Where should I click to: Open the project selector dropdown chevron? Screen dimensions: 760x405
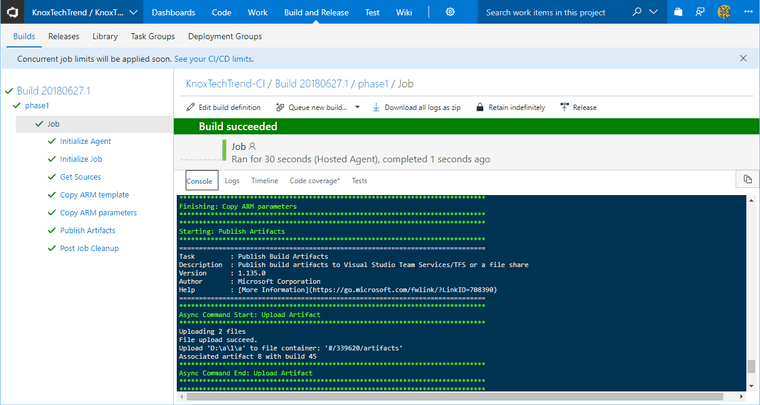pyautogui.click(x=134, y=13)
